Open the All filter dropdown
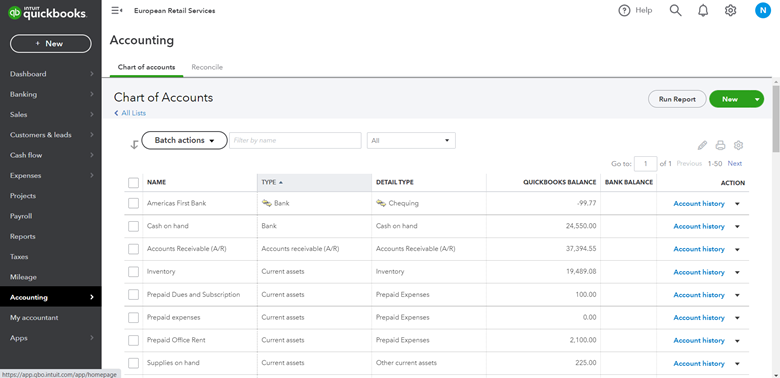This screenshot has width=780, height=378. coord(411,140)
